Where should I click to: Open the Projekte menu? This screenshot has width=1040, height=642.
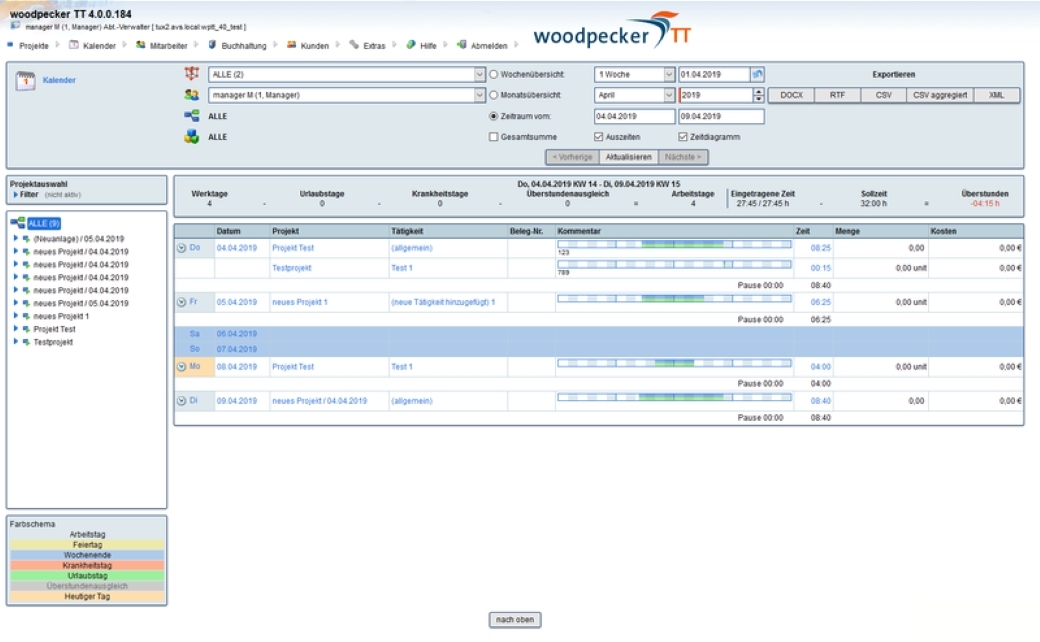(x=34, y=46)
